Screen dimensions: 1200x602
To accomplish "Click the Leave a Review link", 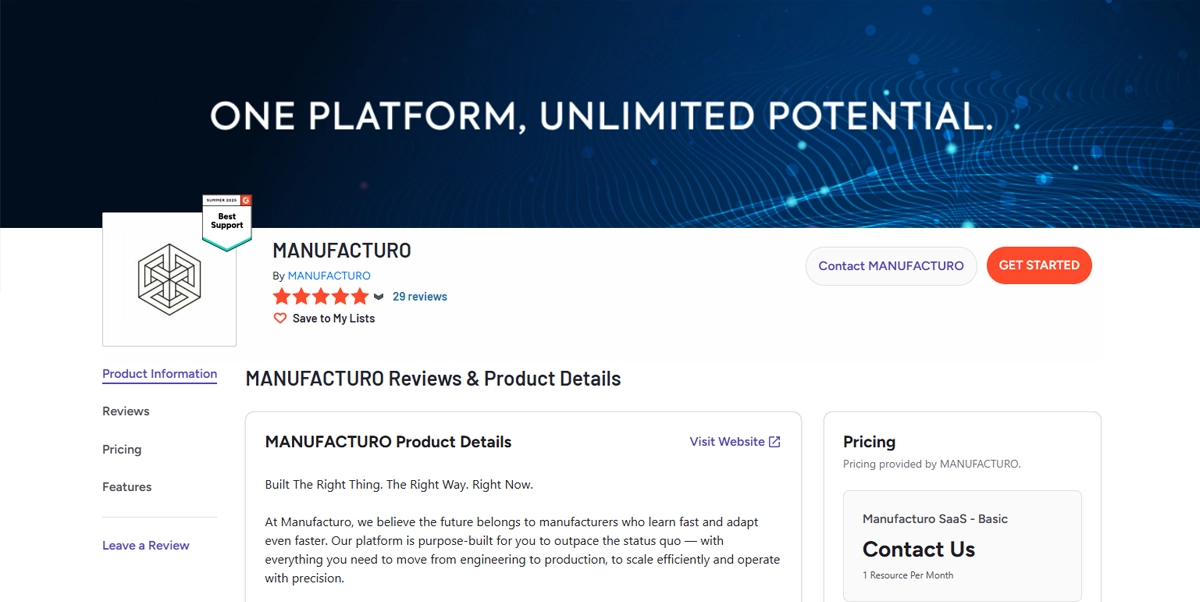I will 146,545.
